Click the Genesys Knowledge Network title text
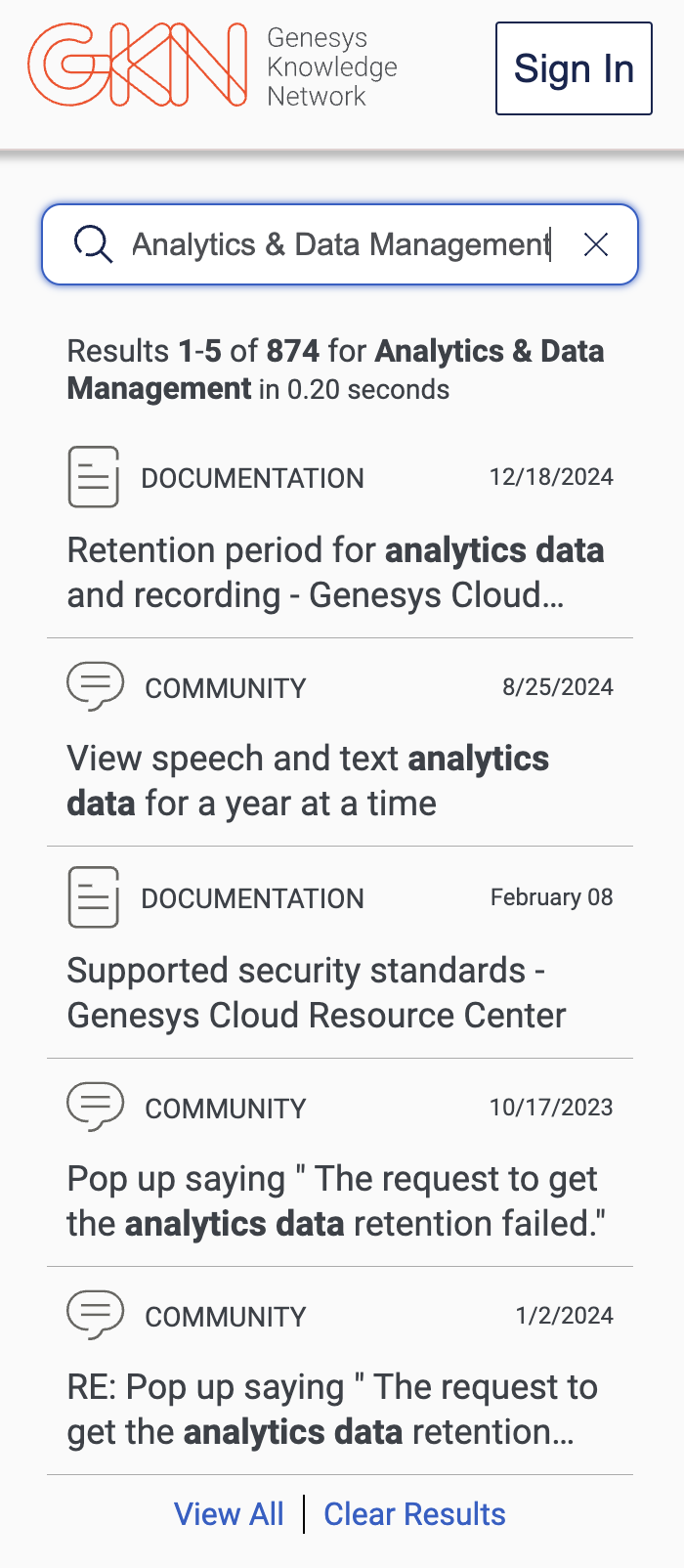 tap(331, 66)
